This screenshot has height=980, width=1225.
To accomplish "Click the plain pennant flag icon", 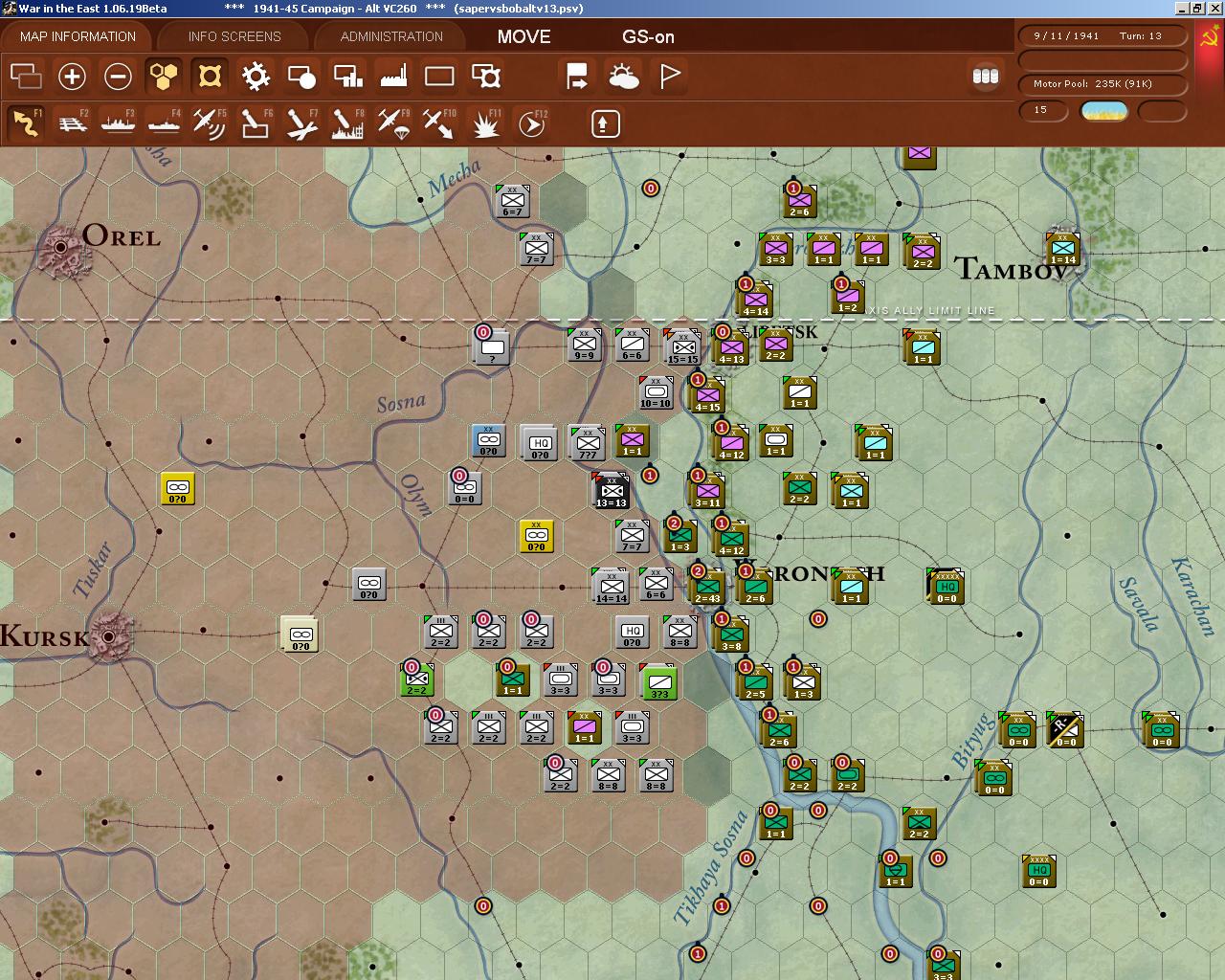I will [x=669, y=77].
